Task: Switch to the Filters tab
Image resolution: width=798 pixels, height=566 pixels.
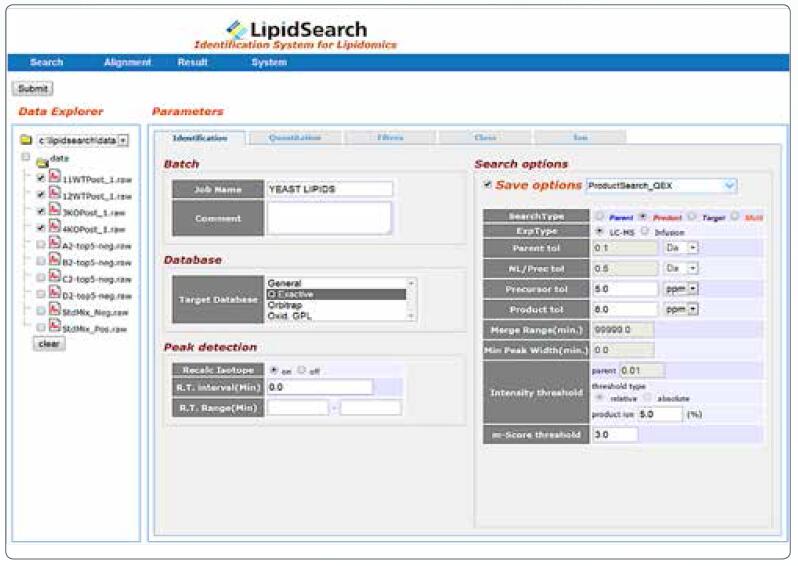Action: coord(390,137)
